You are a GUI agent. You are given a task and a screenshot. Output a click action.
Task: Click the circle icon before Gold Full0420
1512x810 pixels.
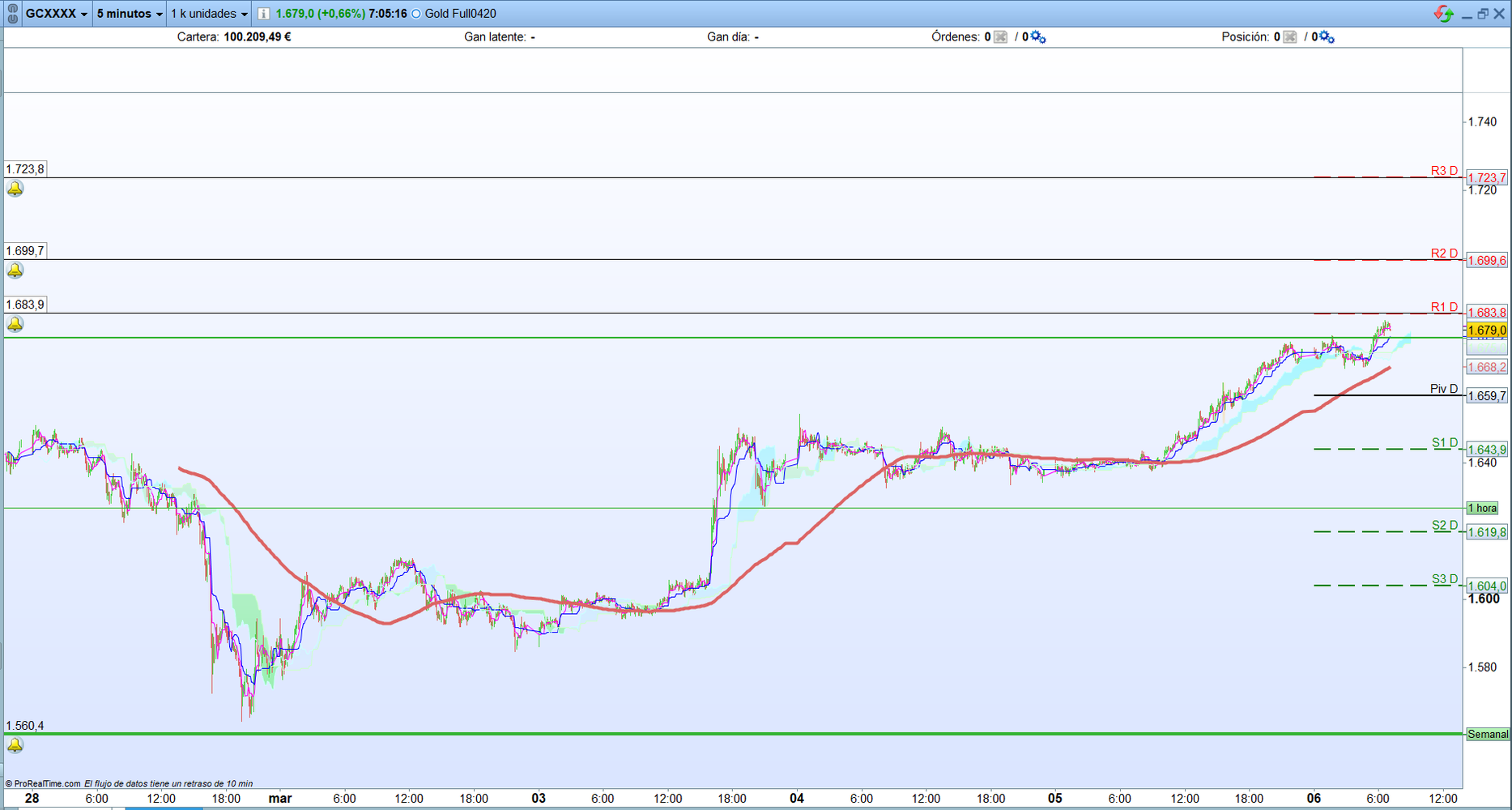[x=416, y=14]
